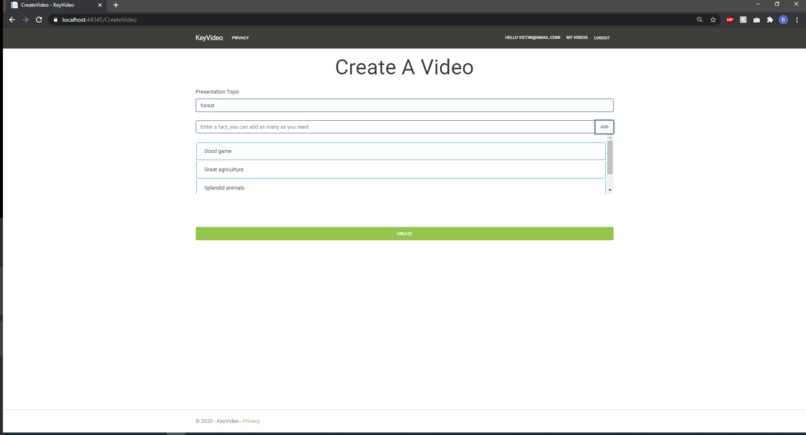Click the address bar URL

[99, 20]
